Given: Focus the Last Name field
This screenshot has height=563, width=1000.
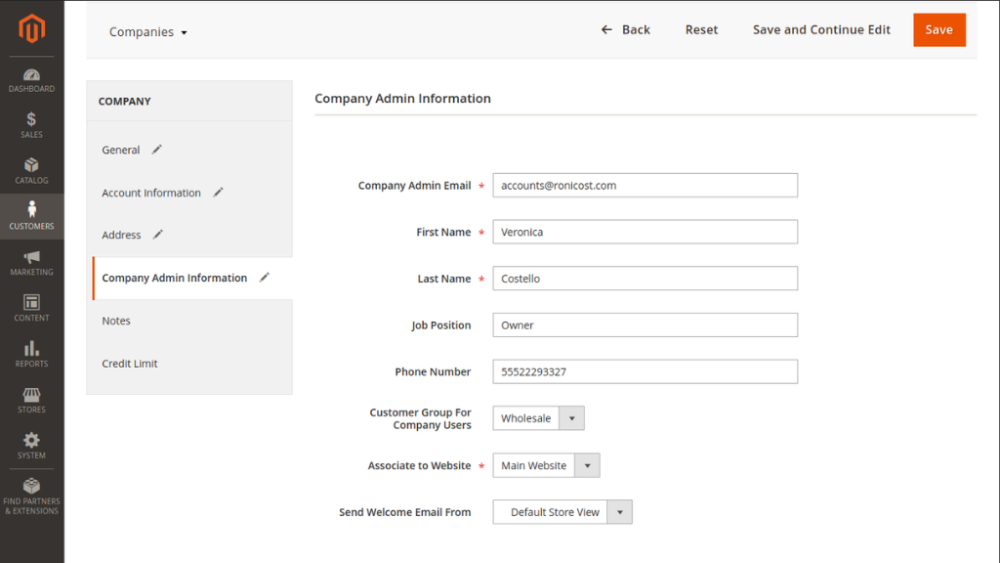Looking at the screenshot, I should click(x=645, y=279).
